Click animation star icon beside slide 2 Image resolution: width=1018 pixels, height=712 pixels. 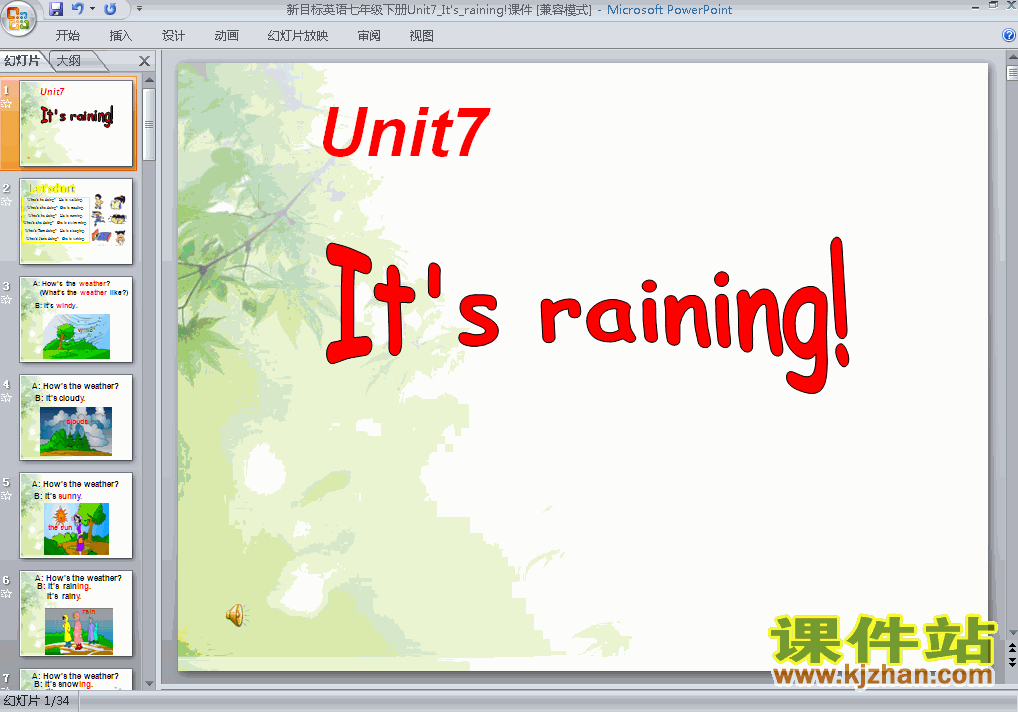[6, 202]
